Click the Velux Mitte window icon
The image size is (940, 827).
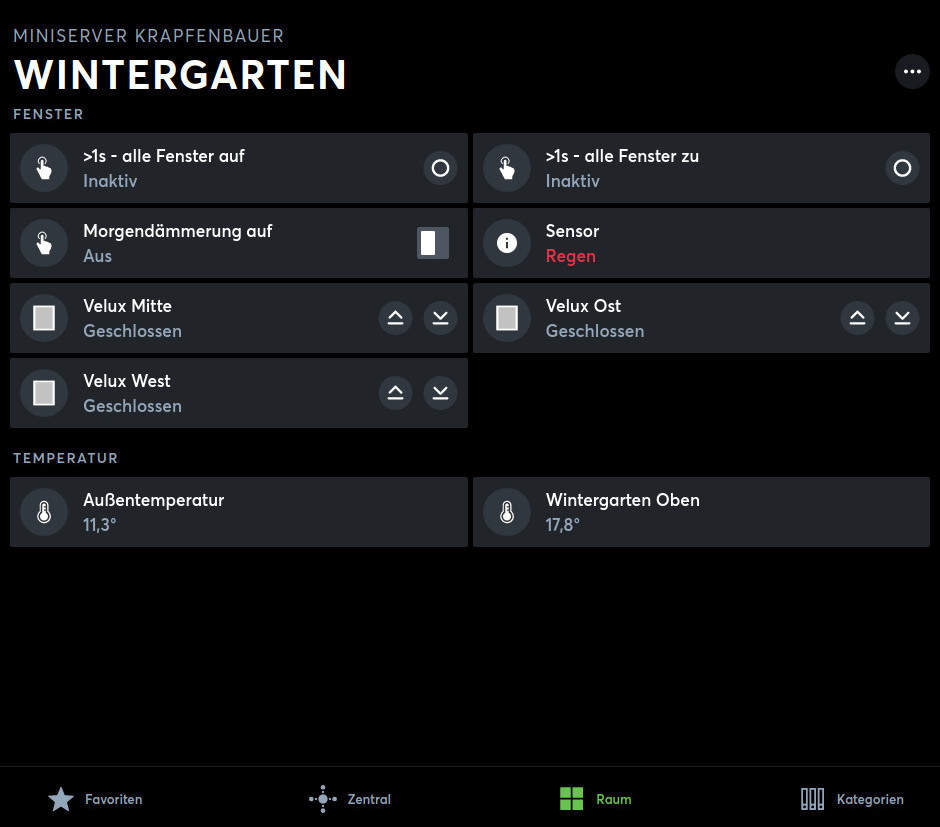(44, 318)
